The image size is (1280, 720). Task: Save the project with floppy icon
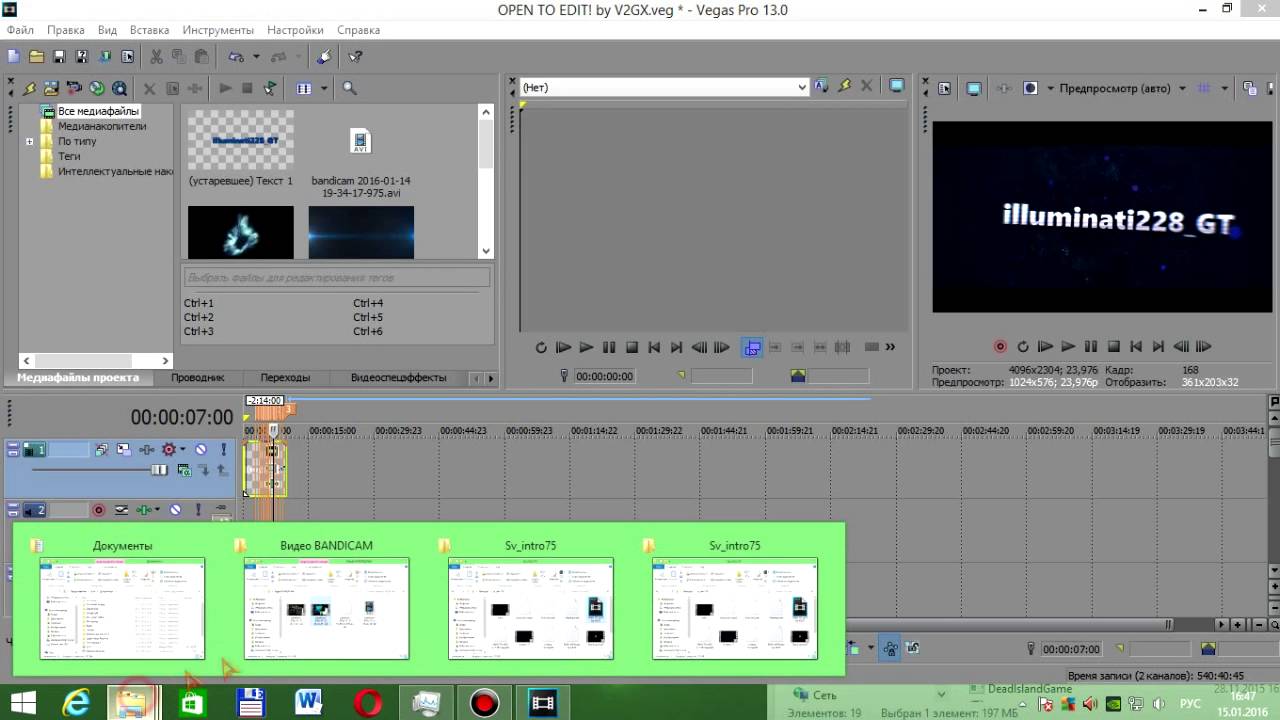59,57
